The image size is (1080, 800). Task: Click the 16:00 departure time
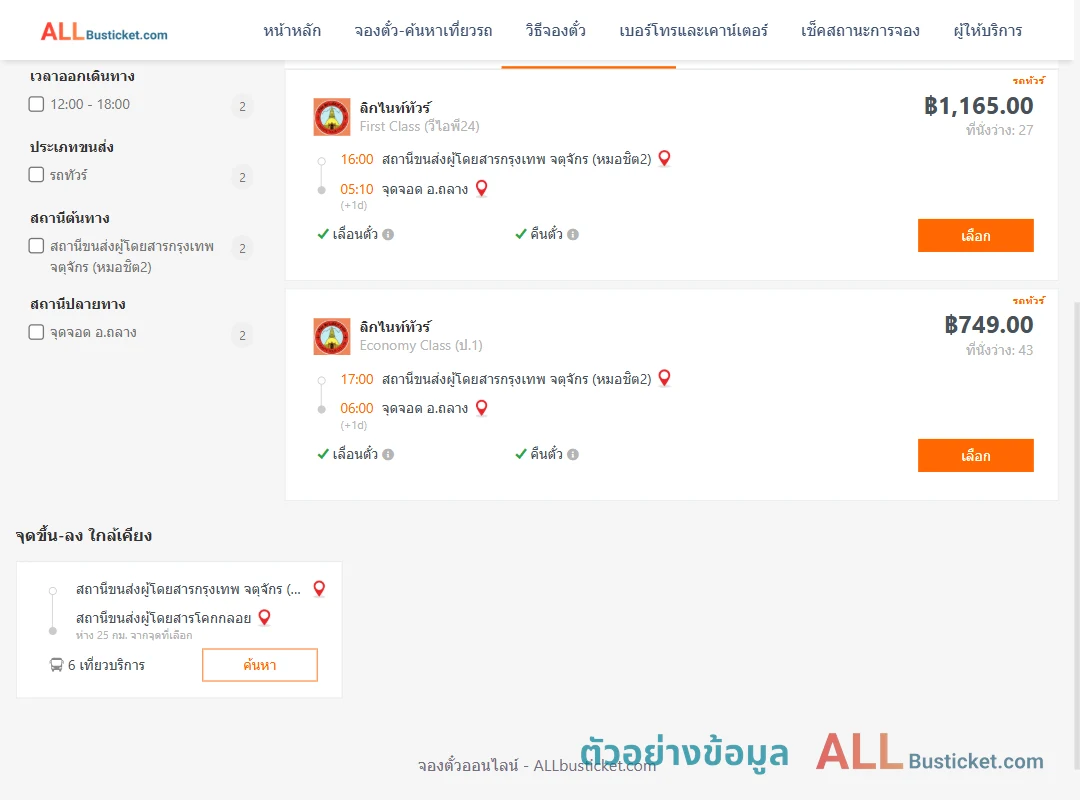[357, 159]
